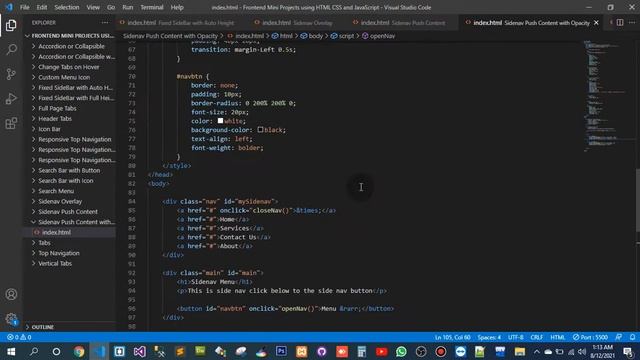Image resolution: width=640 pixels, height=360 pixels.
Task: Click the Ln 105, Col 60 position indicator
Action: point(452,337)
